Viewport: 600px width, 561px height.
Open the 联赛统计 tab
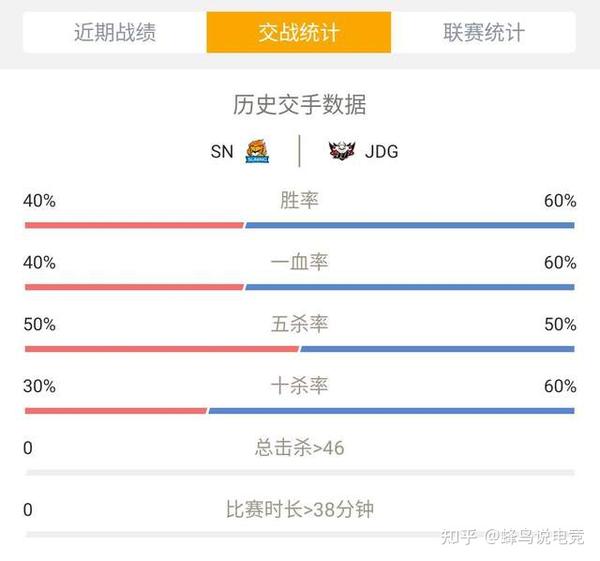click(484, 32)
